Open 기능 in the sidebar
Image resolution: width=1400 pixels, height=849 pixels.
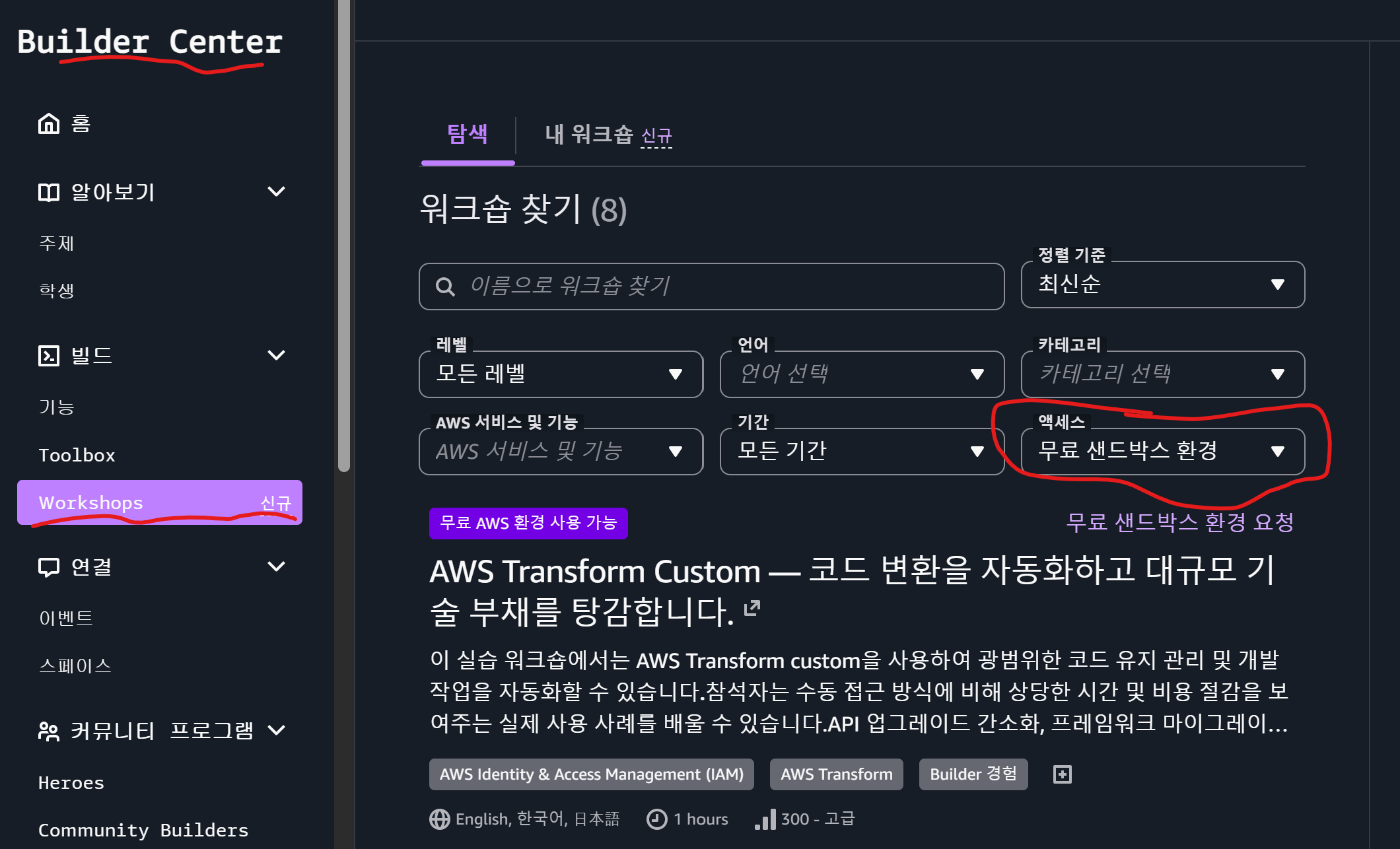coord(57,407)
